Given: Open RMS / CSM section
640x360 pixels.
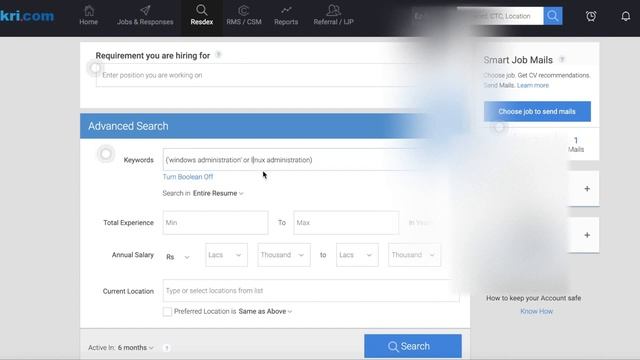Looking at the screenshot, I should 244,16.
